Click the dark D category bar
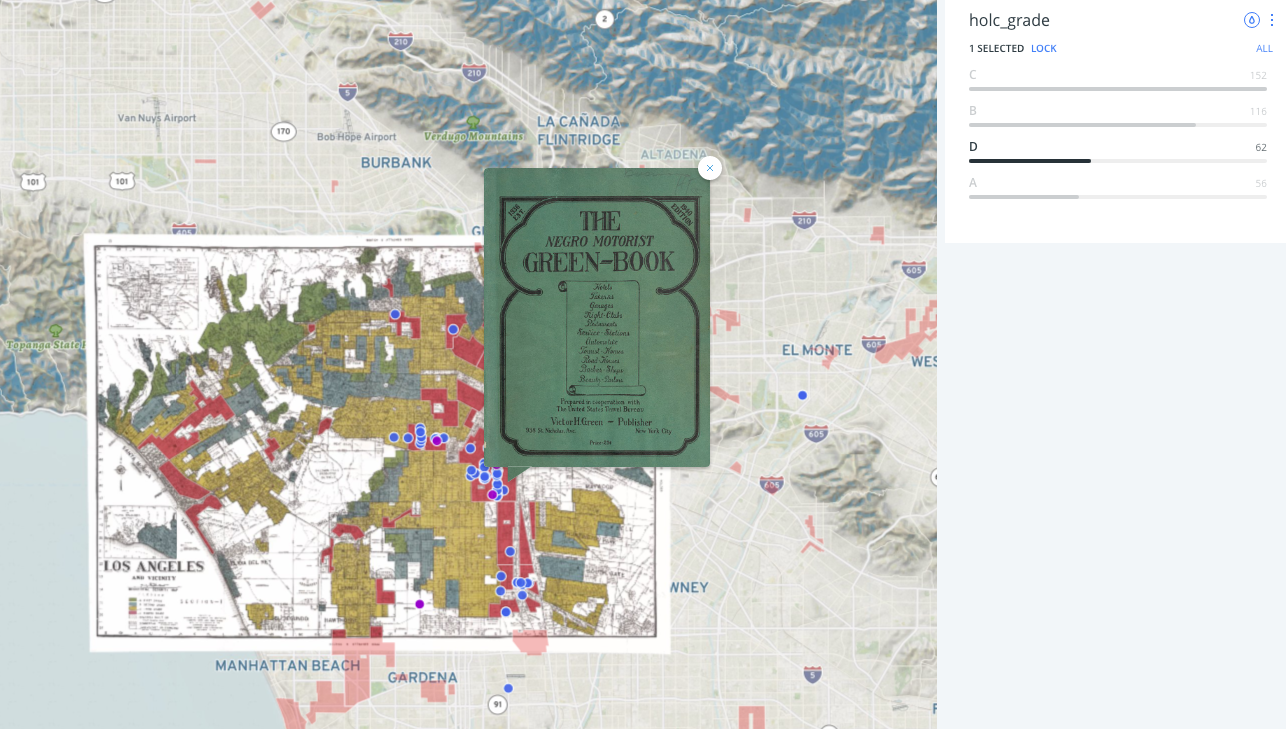The height and width of the screenshot is (729, 1286). click(x=1030, y=161)
